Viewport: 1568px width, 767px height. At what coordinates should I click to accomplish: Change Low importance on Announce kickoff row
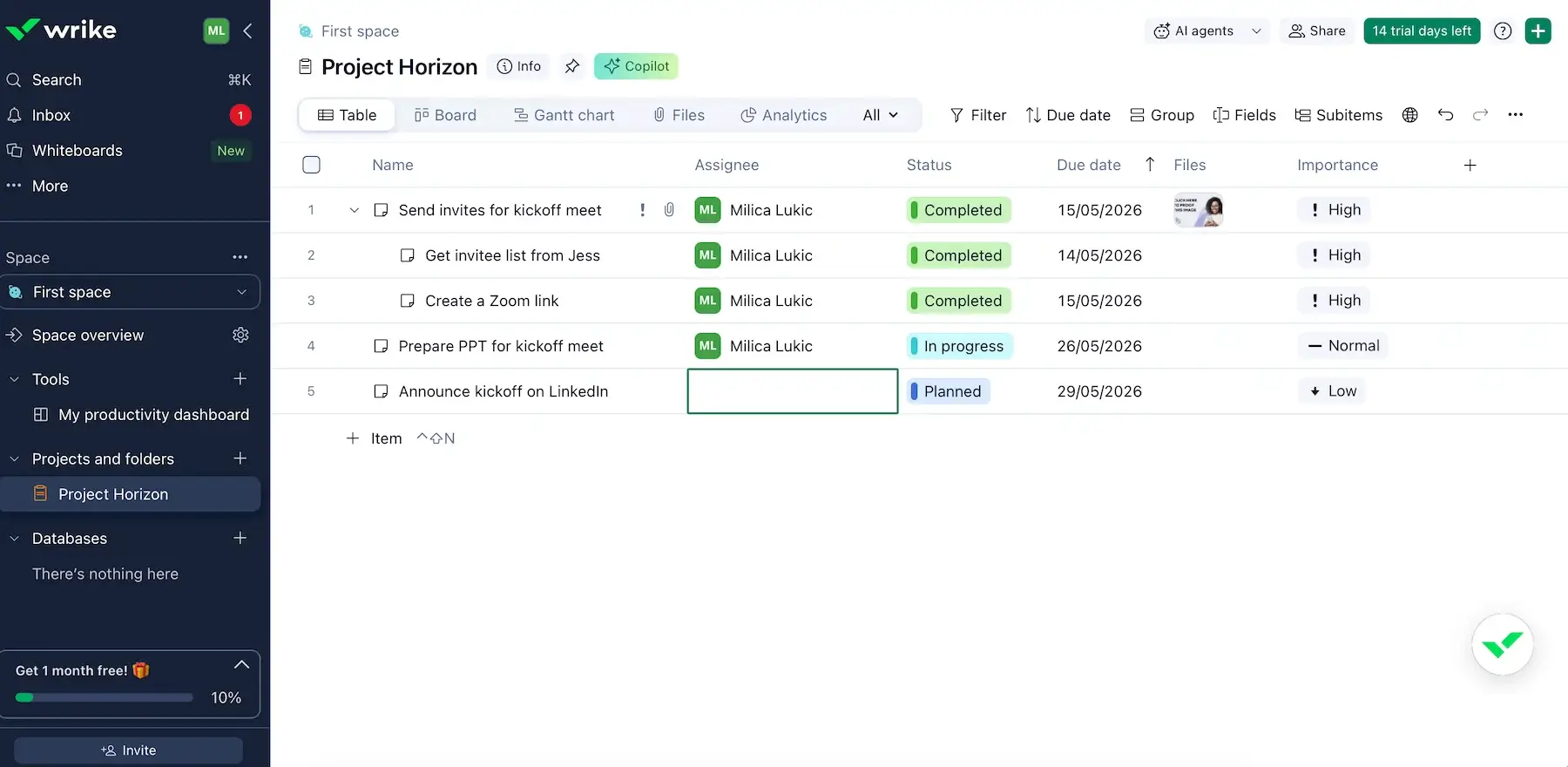pos(1333,391)
